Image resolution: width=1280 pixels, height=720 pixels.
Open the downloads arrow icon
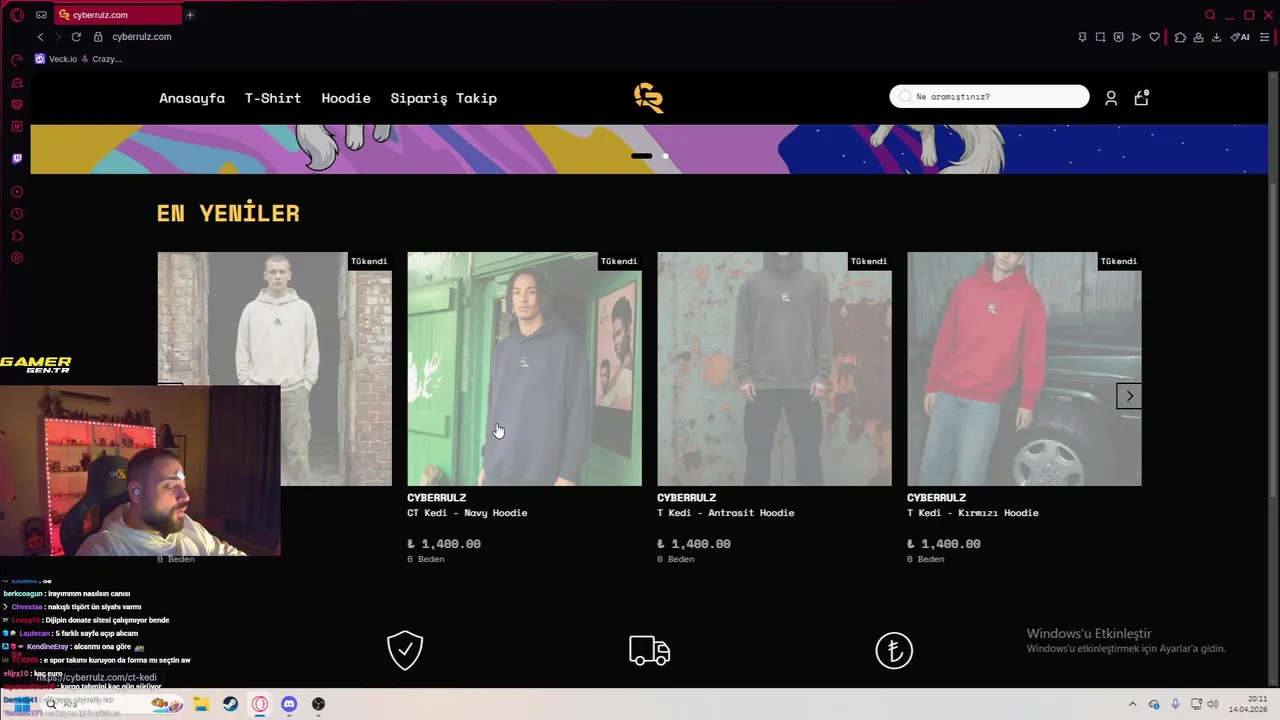[1216, 37]
